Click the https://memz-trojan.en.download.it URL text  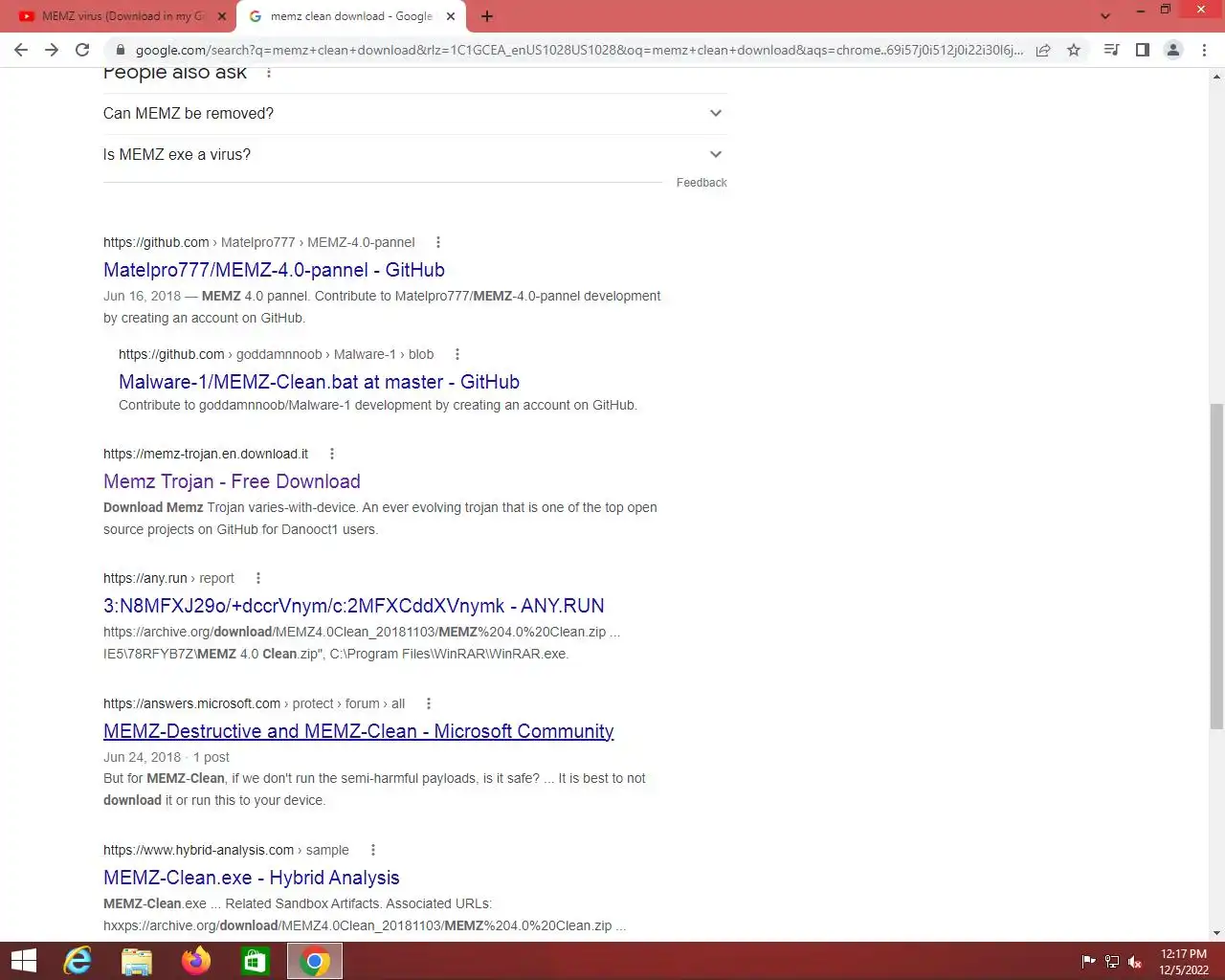click(x=206, y=454)
